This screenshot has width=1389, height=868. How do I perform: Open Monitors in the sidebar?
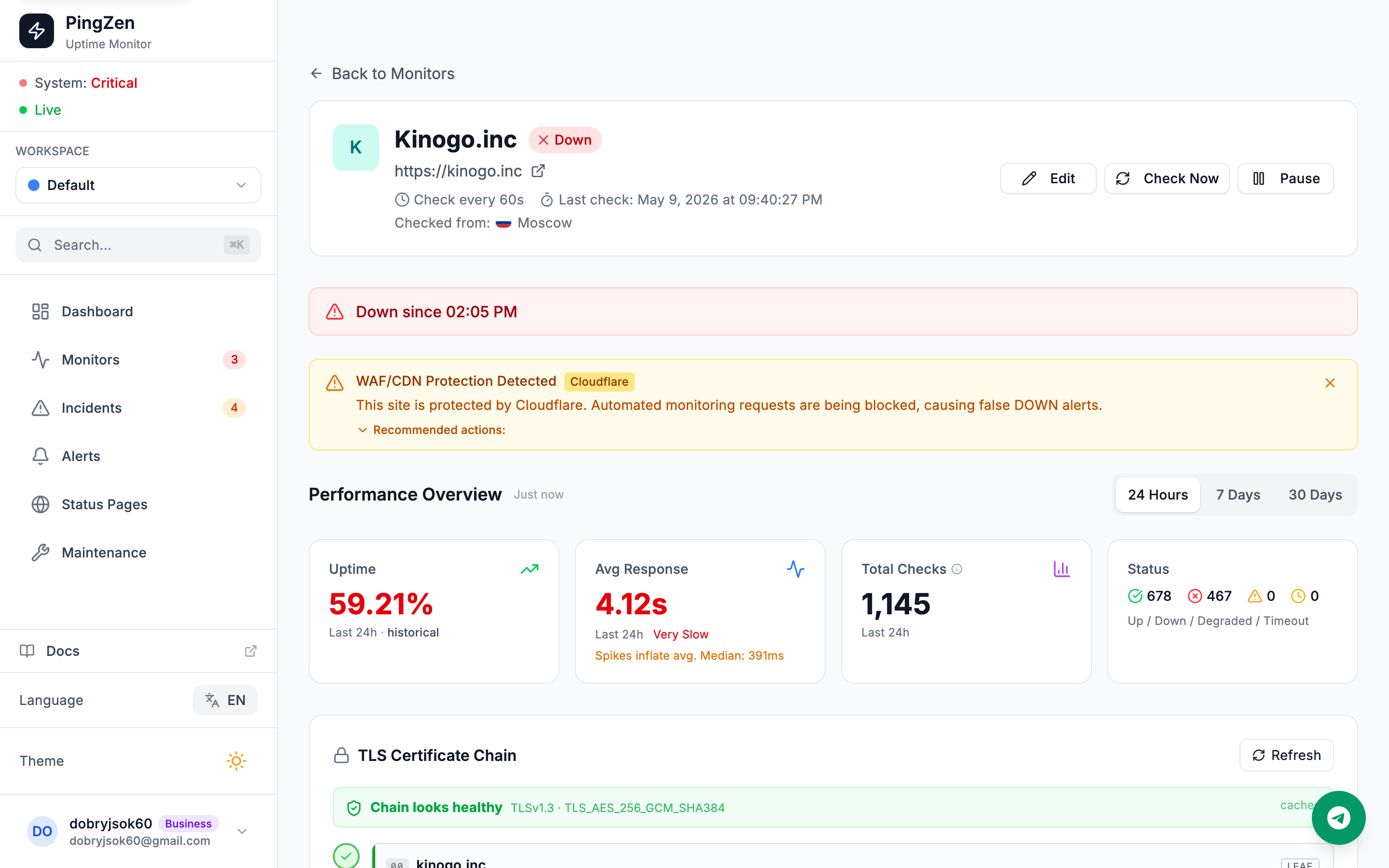click(138, 359)
